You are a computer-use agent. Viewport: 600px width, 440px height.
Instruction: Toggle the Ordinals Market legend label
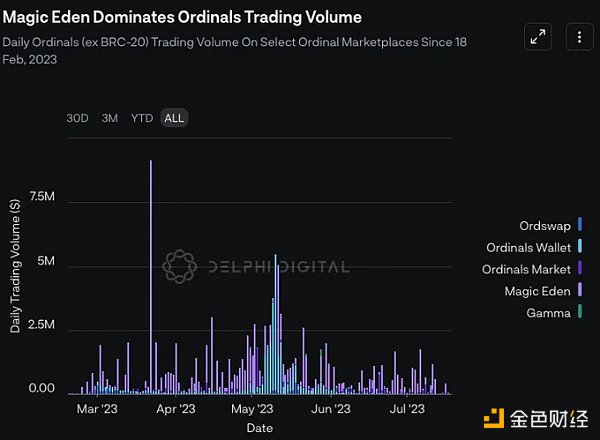526,269
